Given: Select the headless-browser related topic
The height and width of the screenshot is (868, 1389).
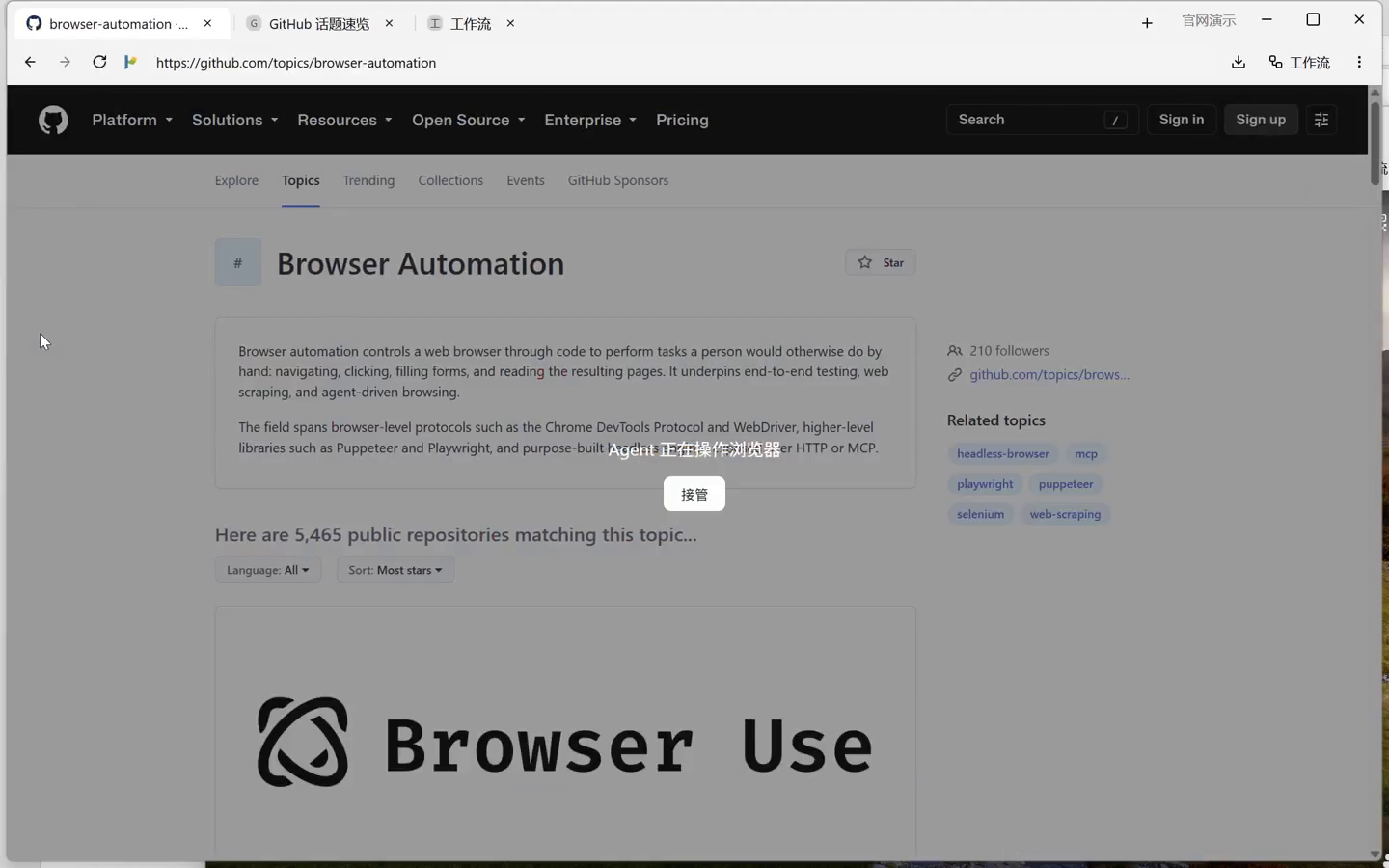Looking at the screenshot, I should [1003, 453].
